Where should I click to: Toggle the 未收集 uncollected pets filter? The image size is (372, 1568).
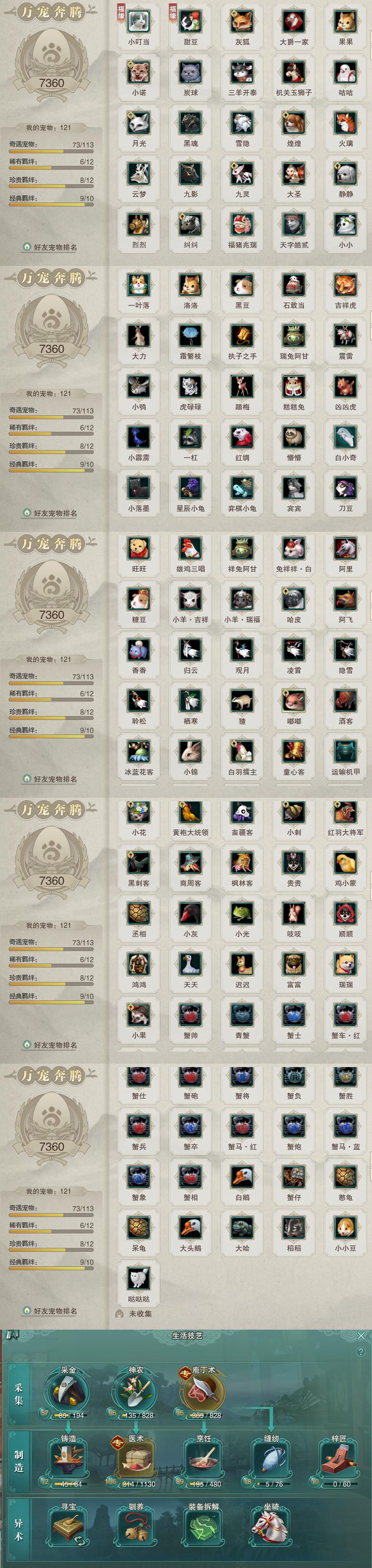134,1314
